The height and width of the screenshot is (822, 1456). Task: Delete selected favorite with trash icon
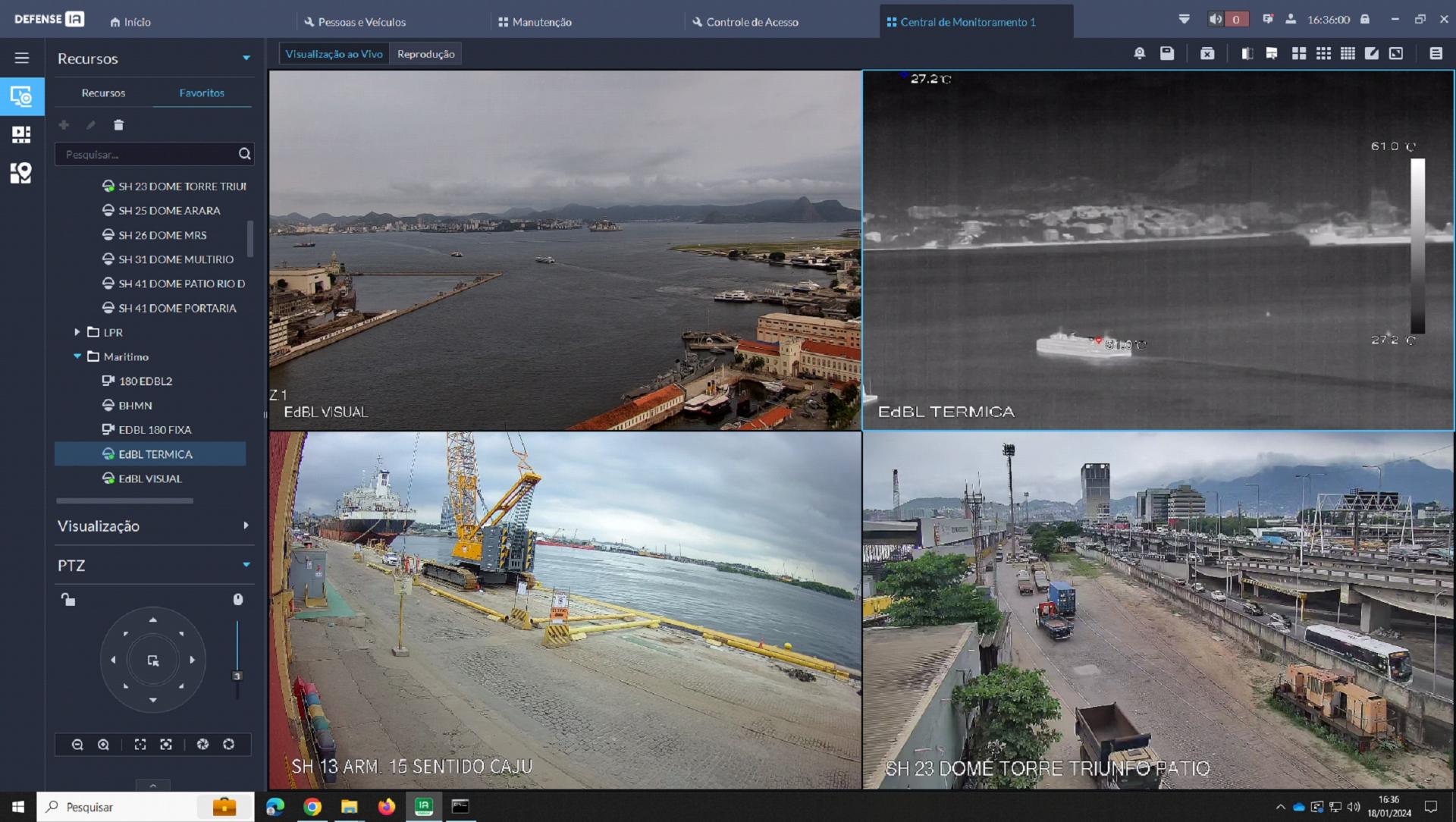coord(118,125)
